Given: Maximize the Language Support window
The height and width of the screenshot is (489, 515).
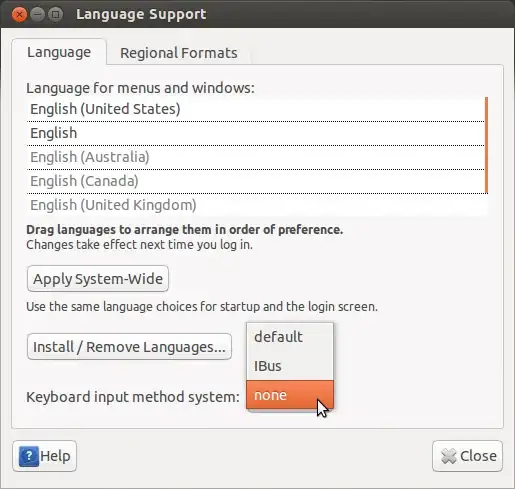Looking at the screenshot, I should (55, 15).
